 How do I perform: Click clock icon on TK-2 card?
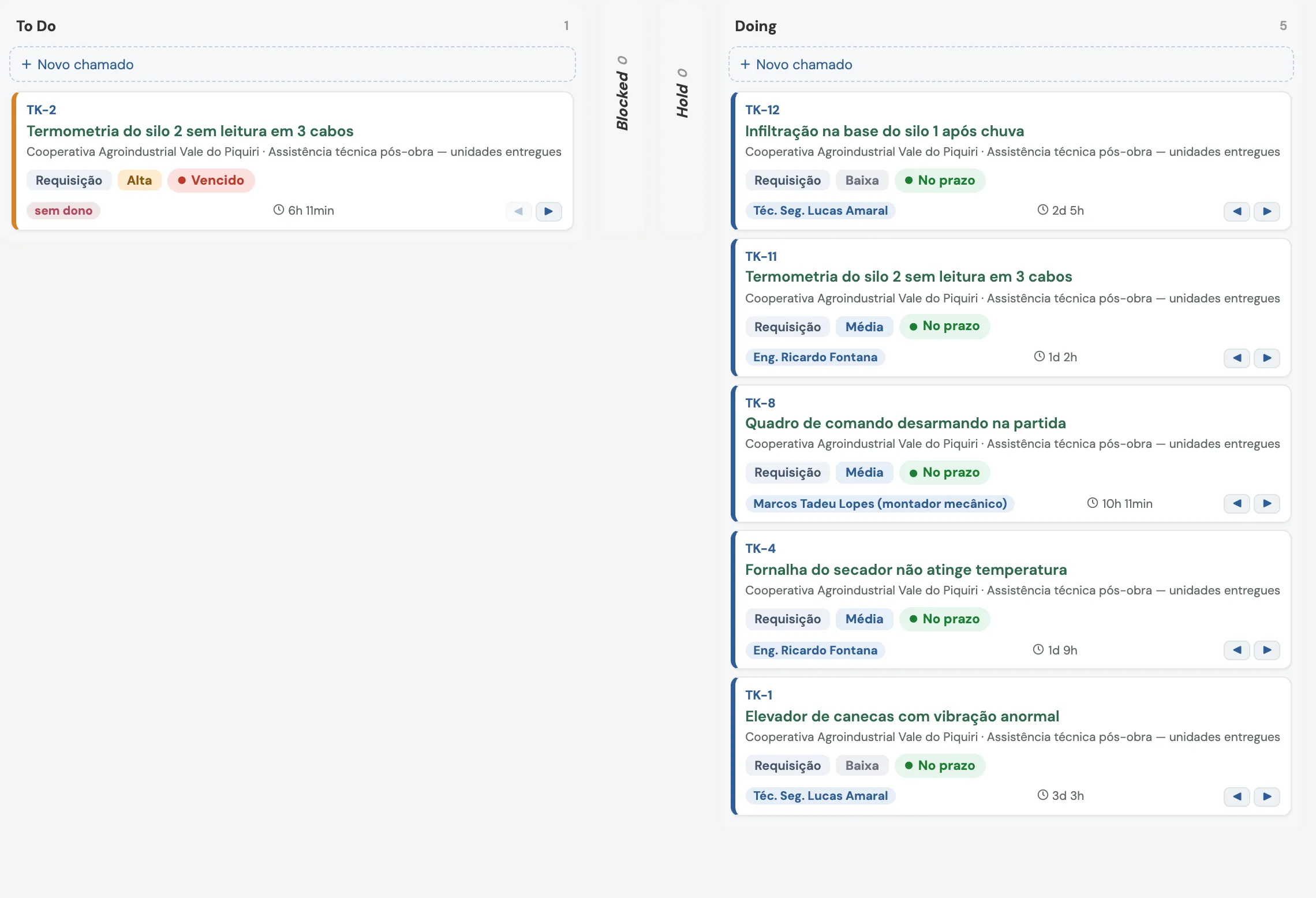pos(279,210)
